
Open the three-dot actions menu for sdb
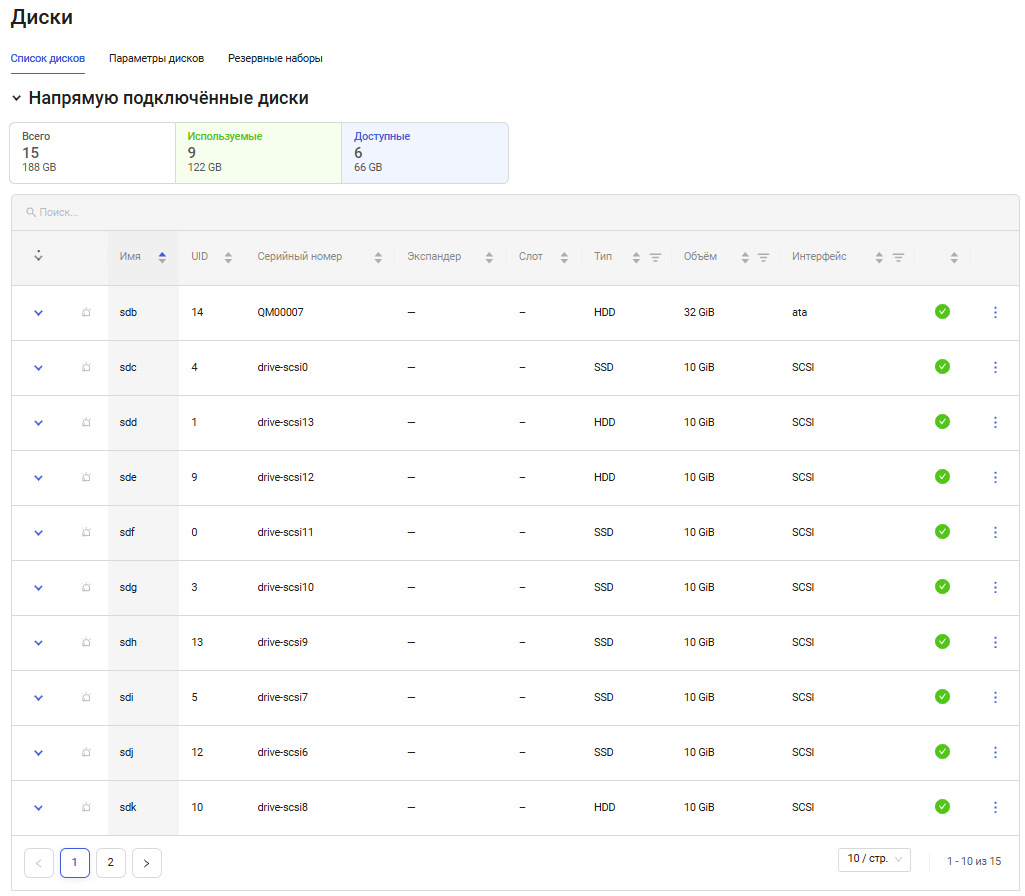995,312
